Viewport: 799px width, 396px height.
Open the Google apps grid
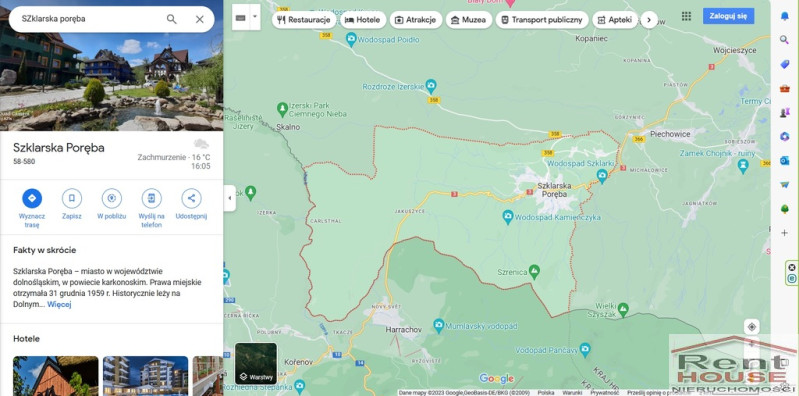[686, 16]
